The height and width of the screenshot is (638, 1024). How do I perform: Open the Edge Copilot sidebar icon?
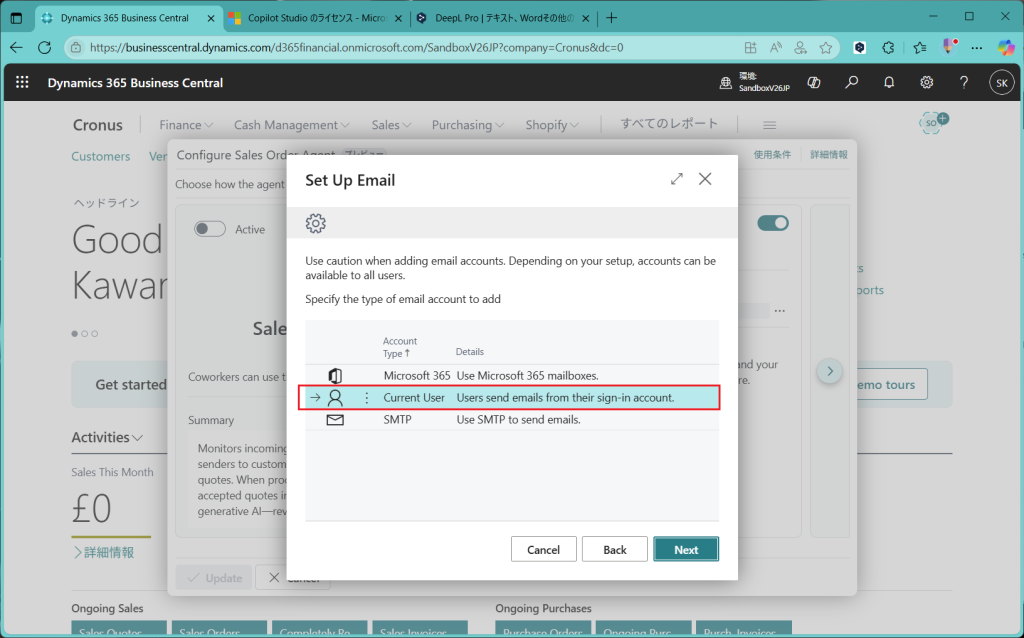pos(1006,48)
